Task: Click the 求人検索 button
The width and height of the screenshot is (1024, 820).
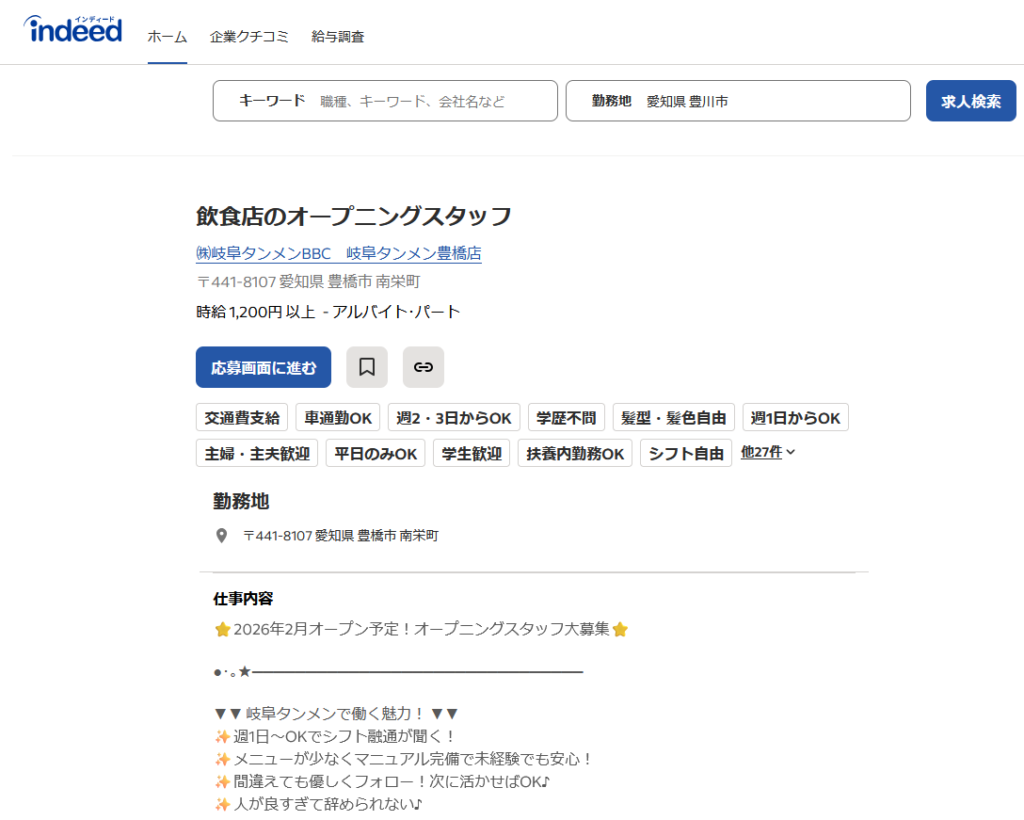Action: click(x=970, y=101)
